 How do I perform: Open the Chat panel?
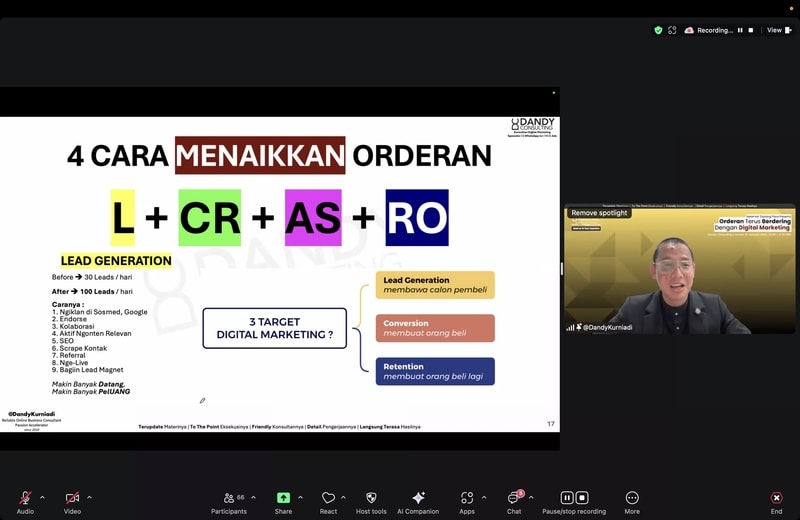coord(513,498)
